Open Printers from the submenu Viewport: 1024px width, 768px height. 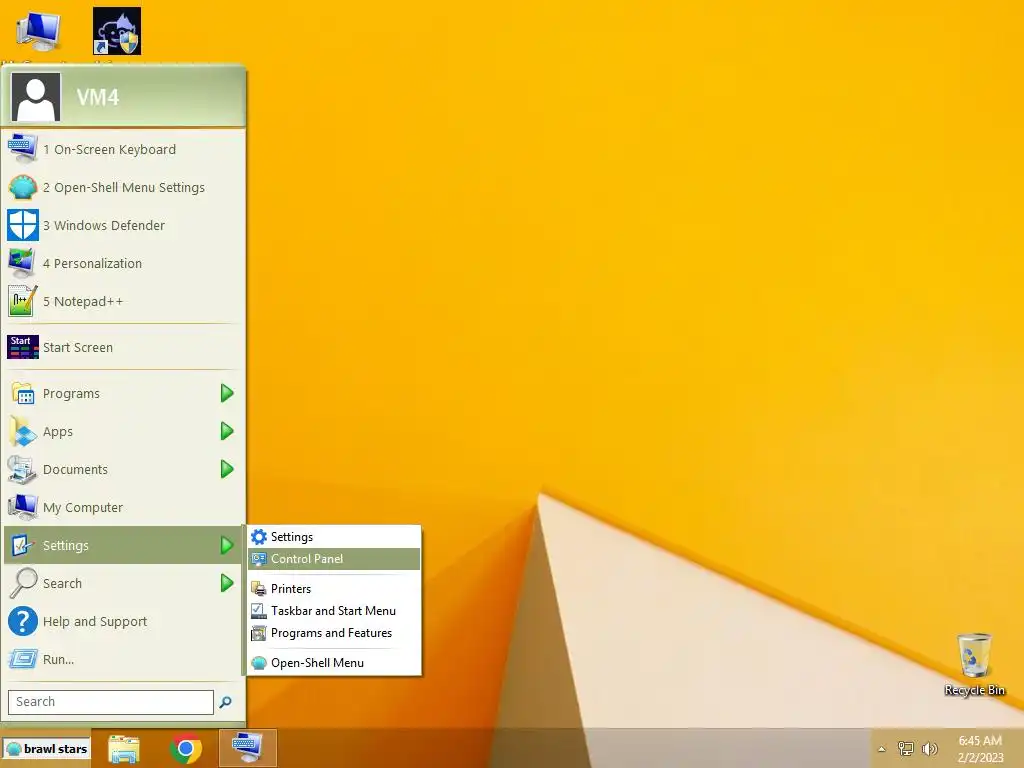coord(334,589)
